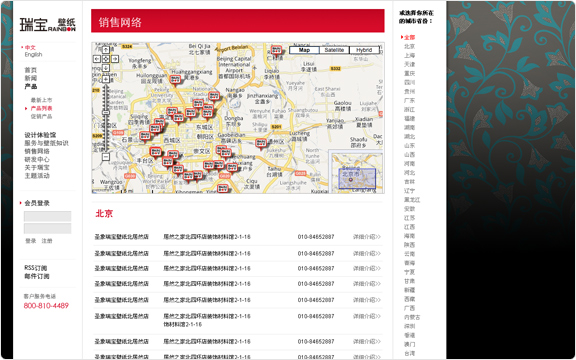
Task: Select 上海 in the province list
Action: (x=410, y=55)
